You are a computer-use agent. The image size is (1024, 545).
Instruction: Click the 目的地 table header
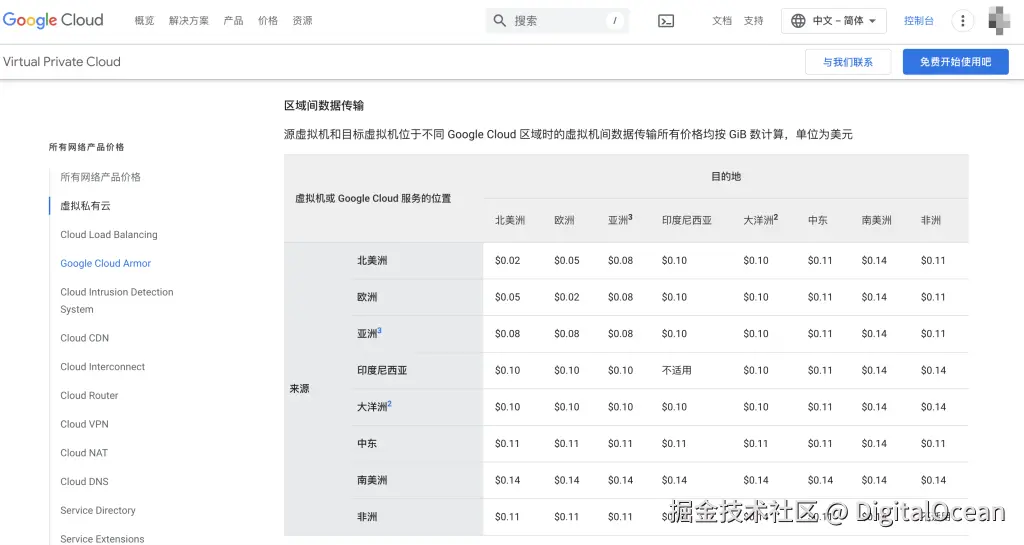click(x=726, y=176)
